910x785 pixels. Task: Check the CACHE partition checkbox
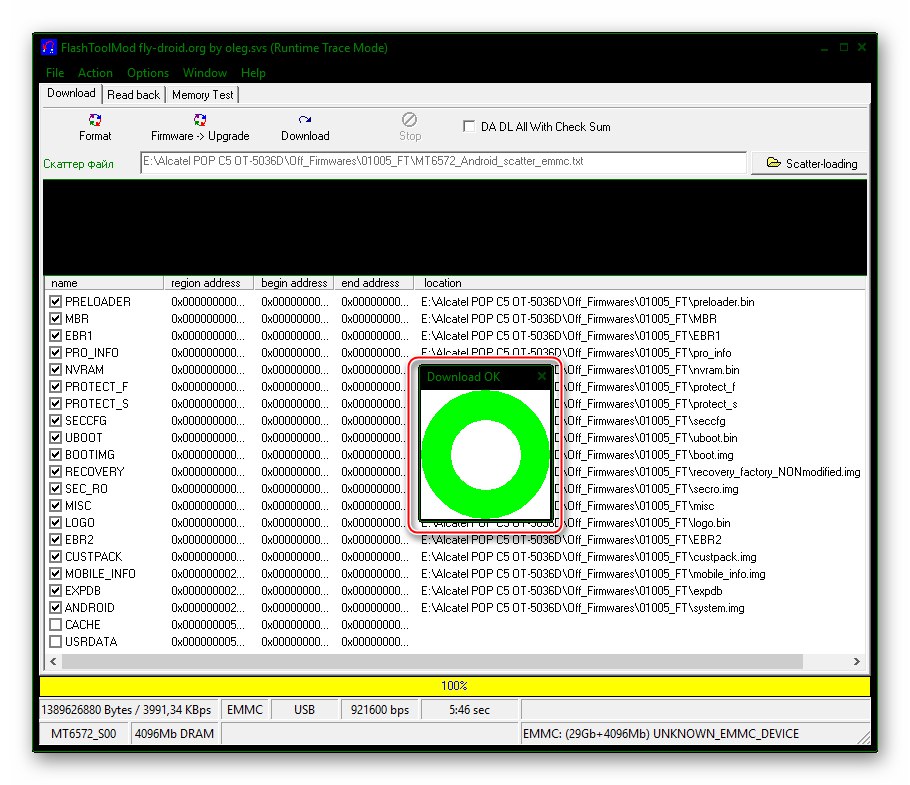tap(56, 625)
